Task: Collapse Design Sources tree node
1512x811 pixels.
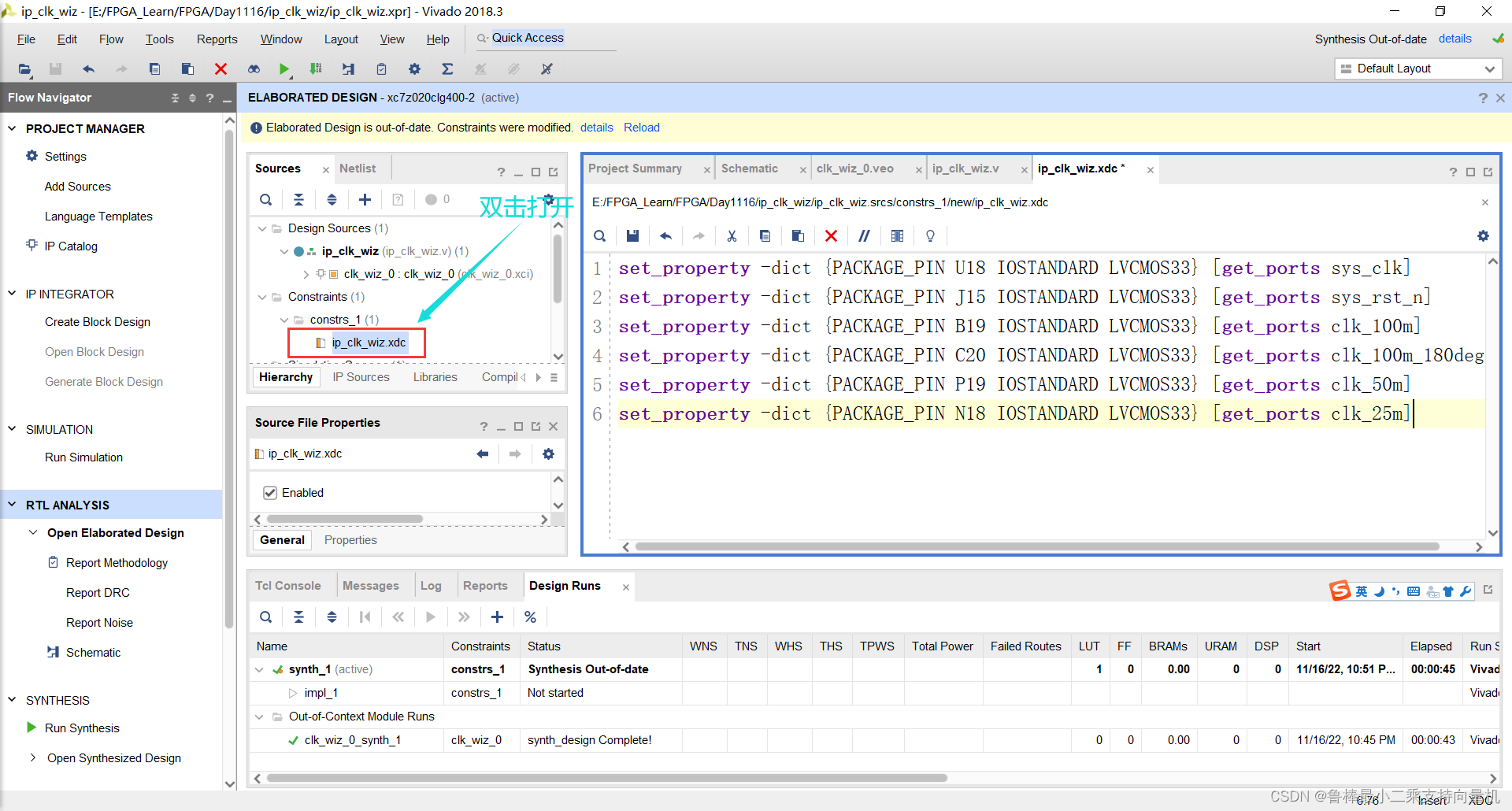Action: [x=262, y=228]
